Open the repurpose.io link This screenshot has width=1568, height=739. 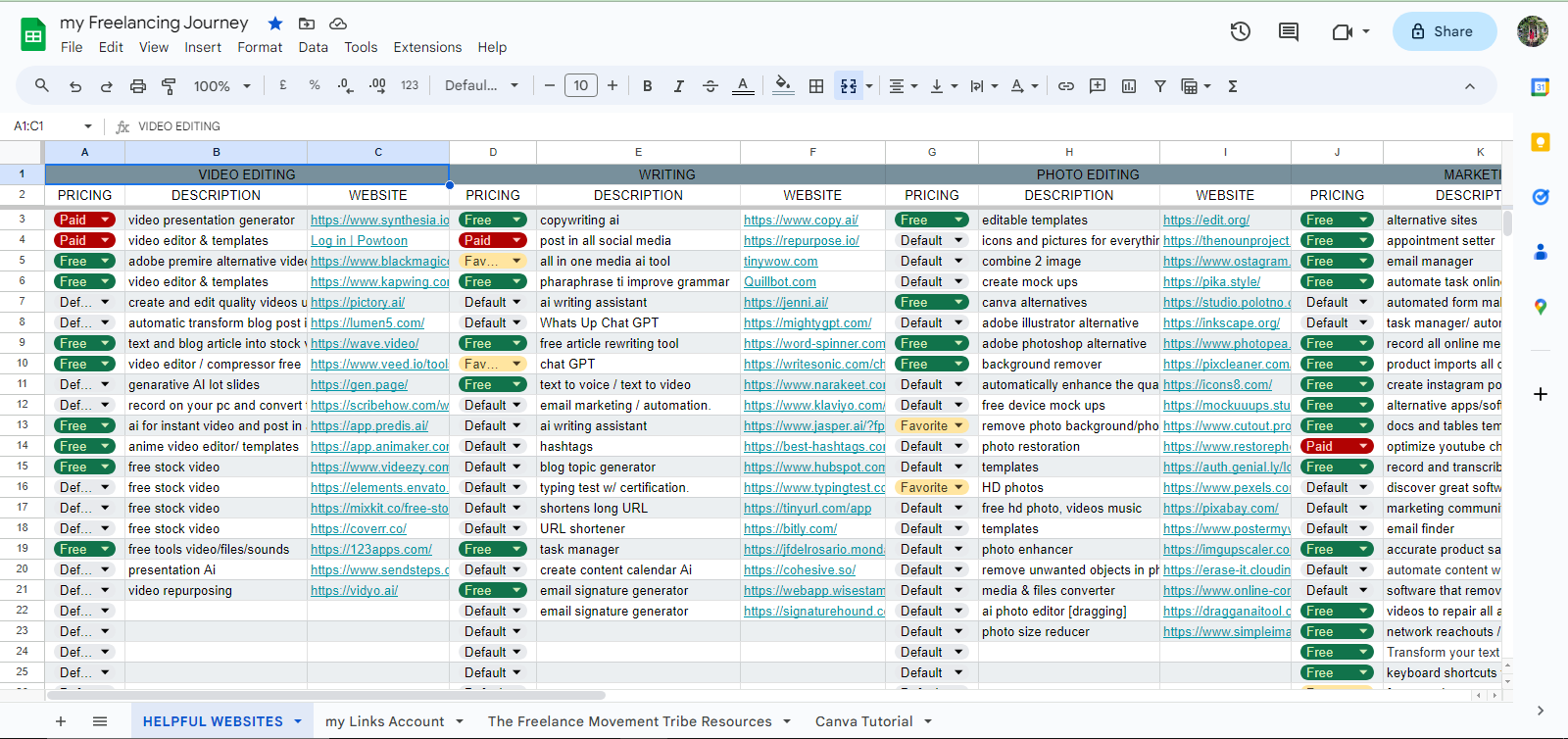pos(801,240)
